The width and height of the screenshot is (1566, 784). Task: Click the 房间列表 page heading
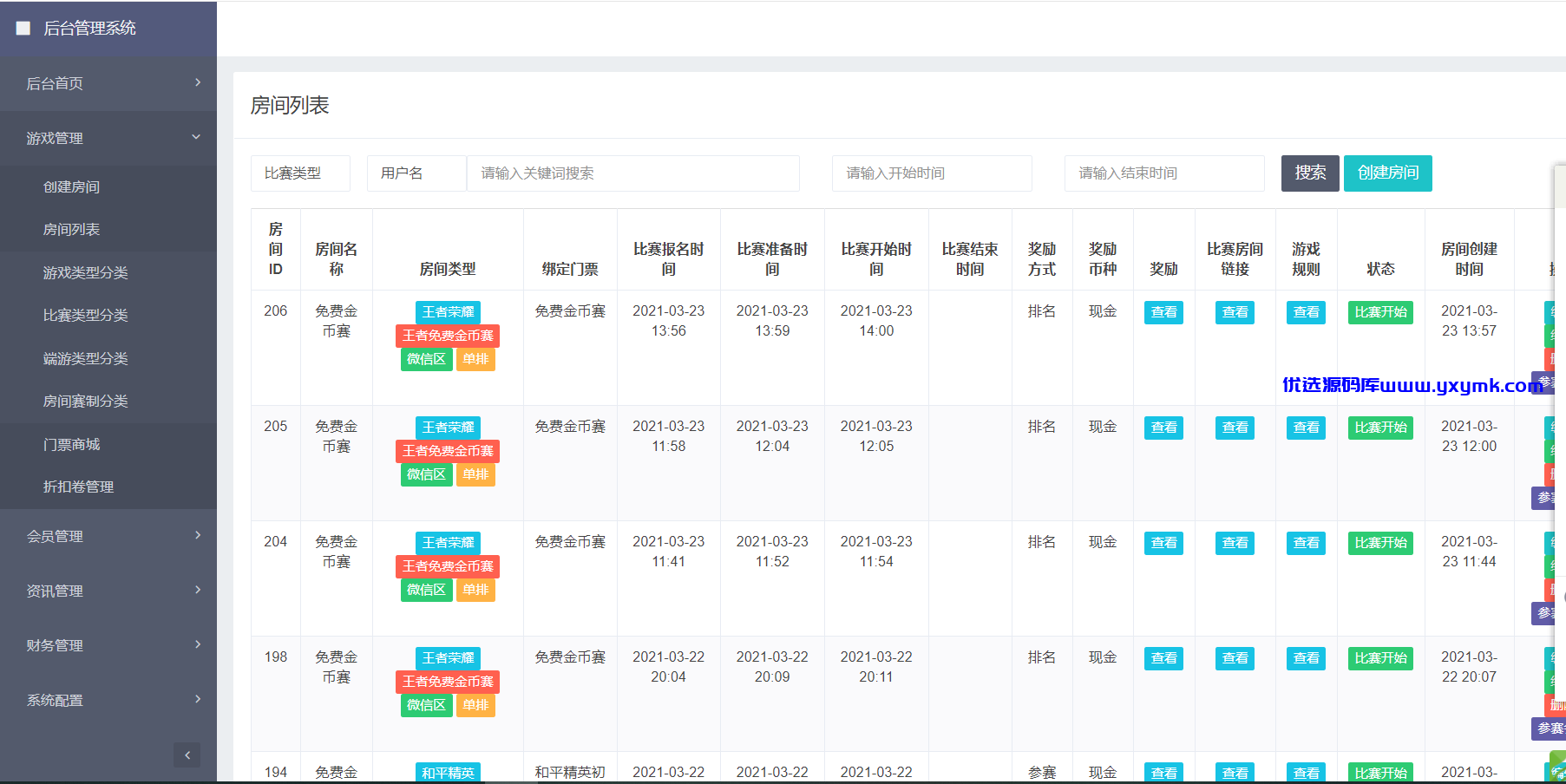[290, 105]
